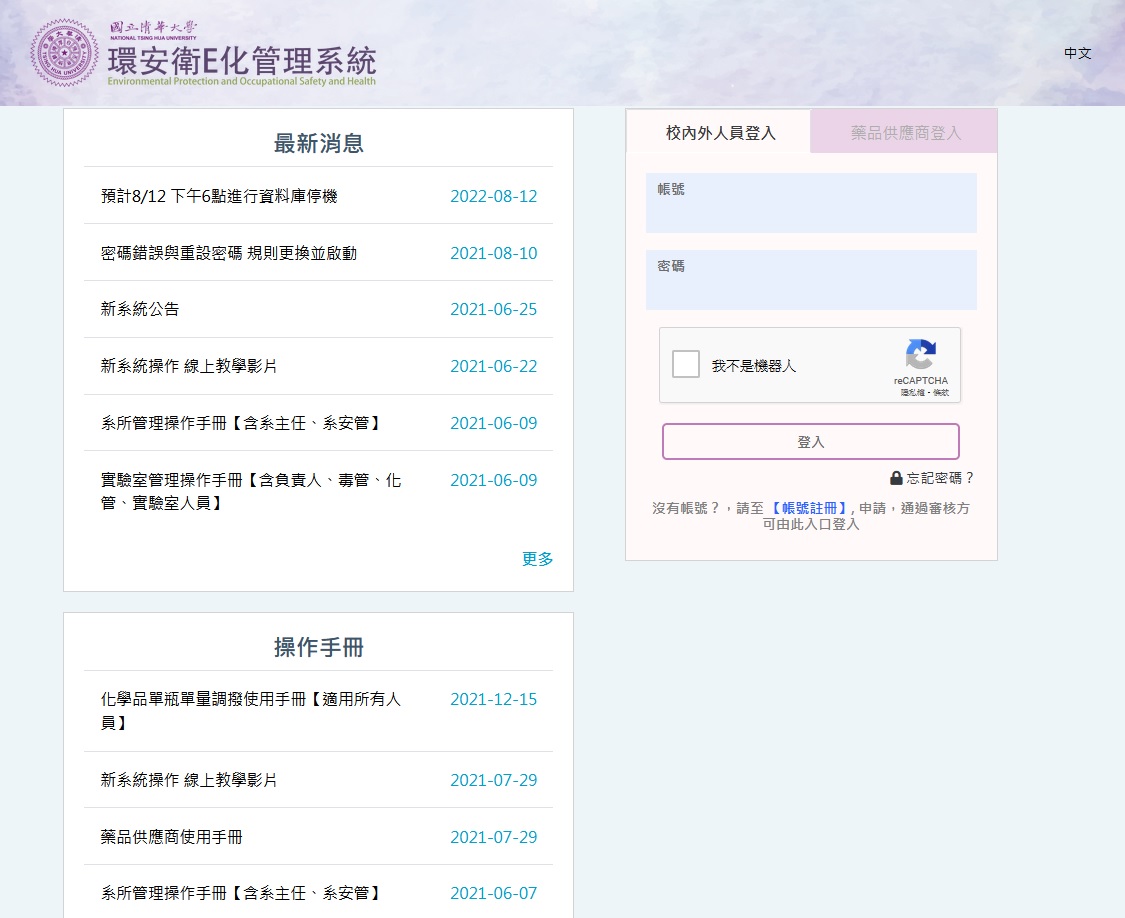Open news 預計8/12 下午6點進行資料庫停機
1125x918 pixels.
tap(219, 196)
